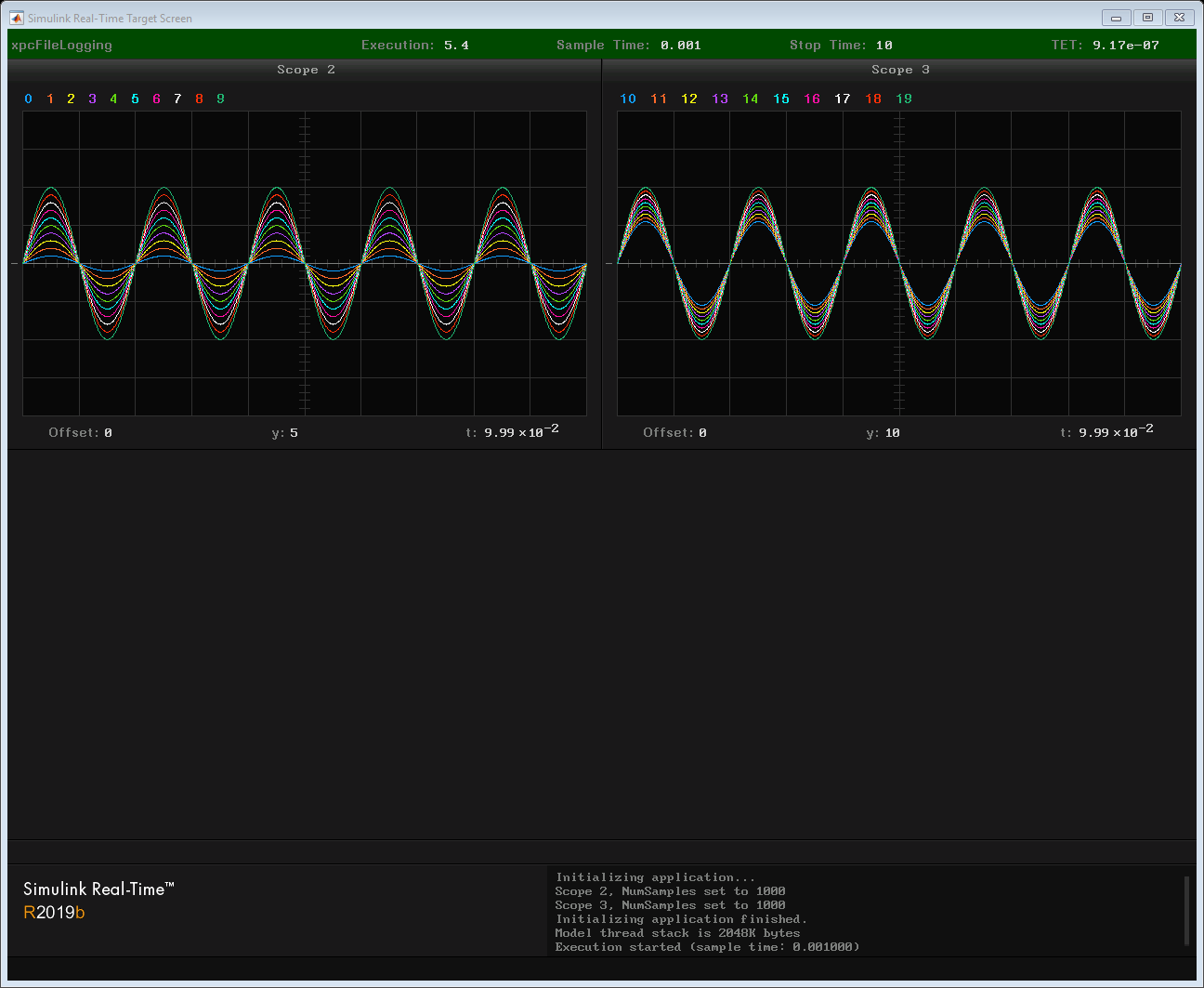Image resolution: width=1204 pixels, height=988 pixels.
Task: Click the Stop Time value in status bar
Action: pos(883,46)
